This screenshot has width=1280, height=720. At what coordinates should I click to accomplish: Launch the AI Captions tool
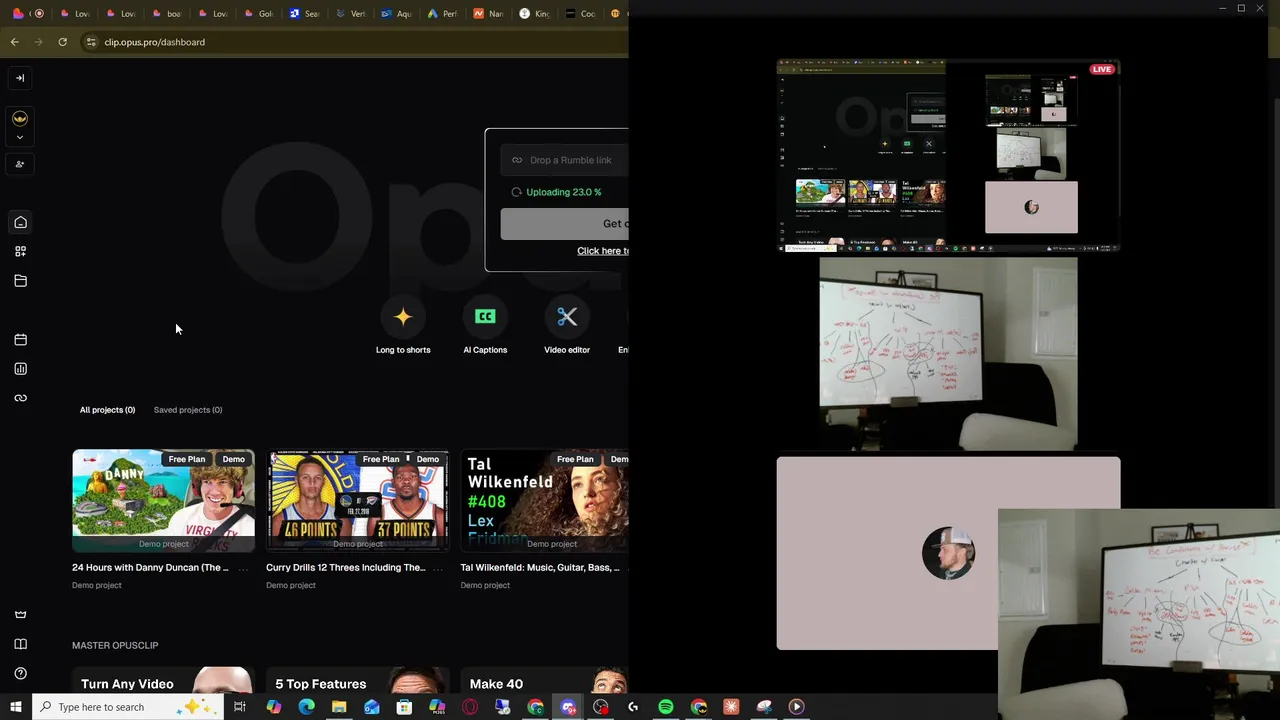485,326
